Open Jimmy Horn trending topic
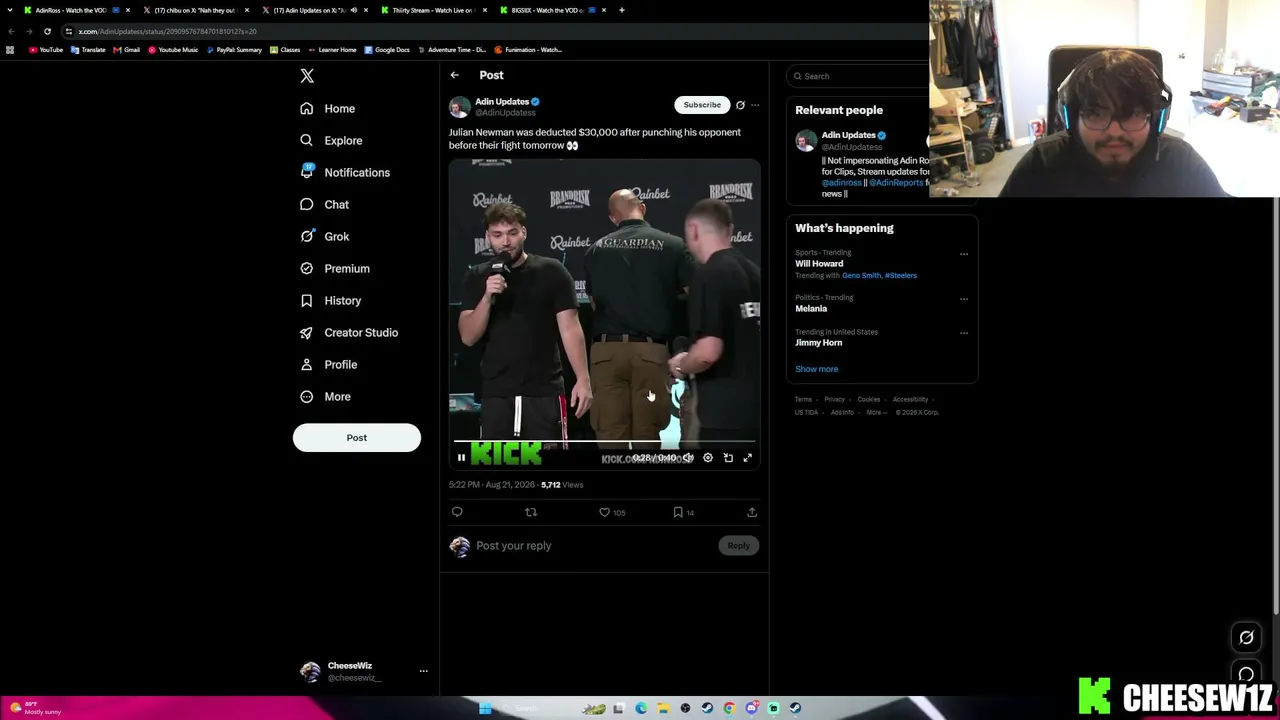Screen dimensions: 1280x720 click(819, 343)
